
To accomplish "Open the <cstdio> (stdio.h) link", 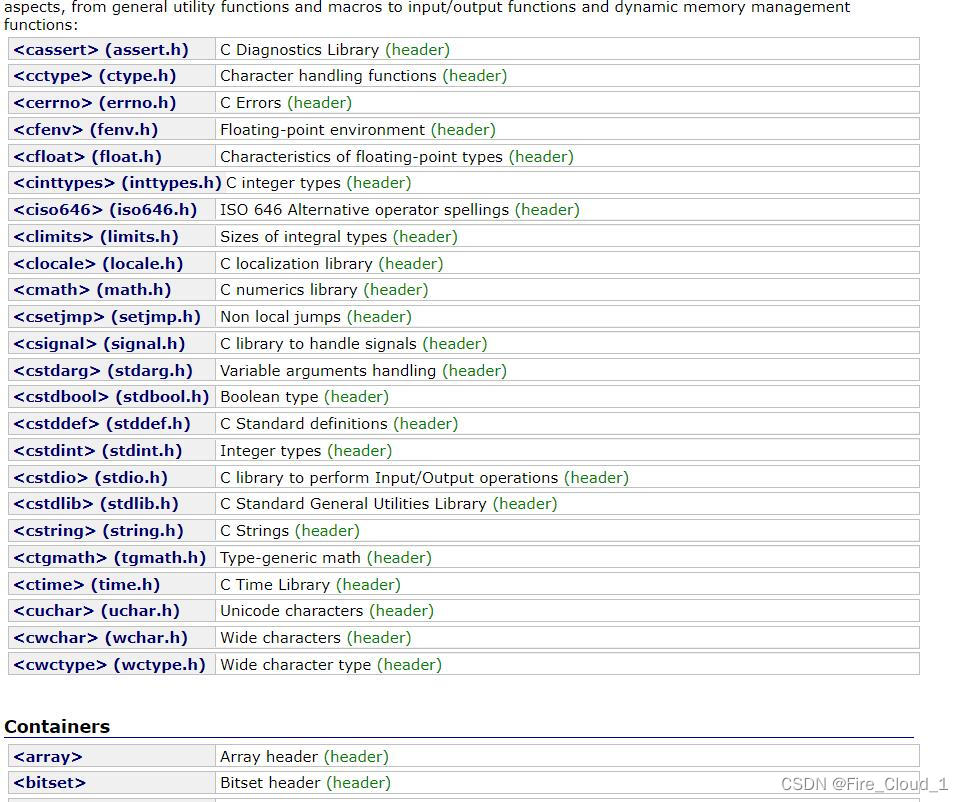I will (x=90, y=477).
